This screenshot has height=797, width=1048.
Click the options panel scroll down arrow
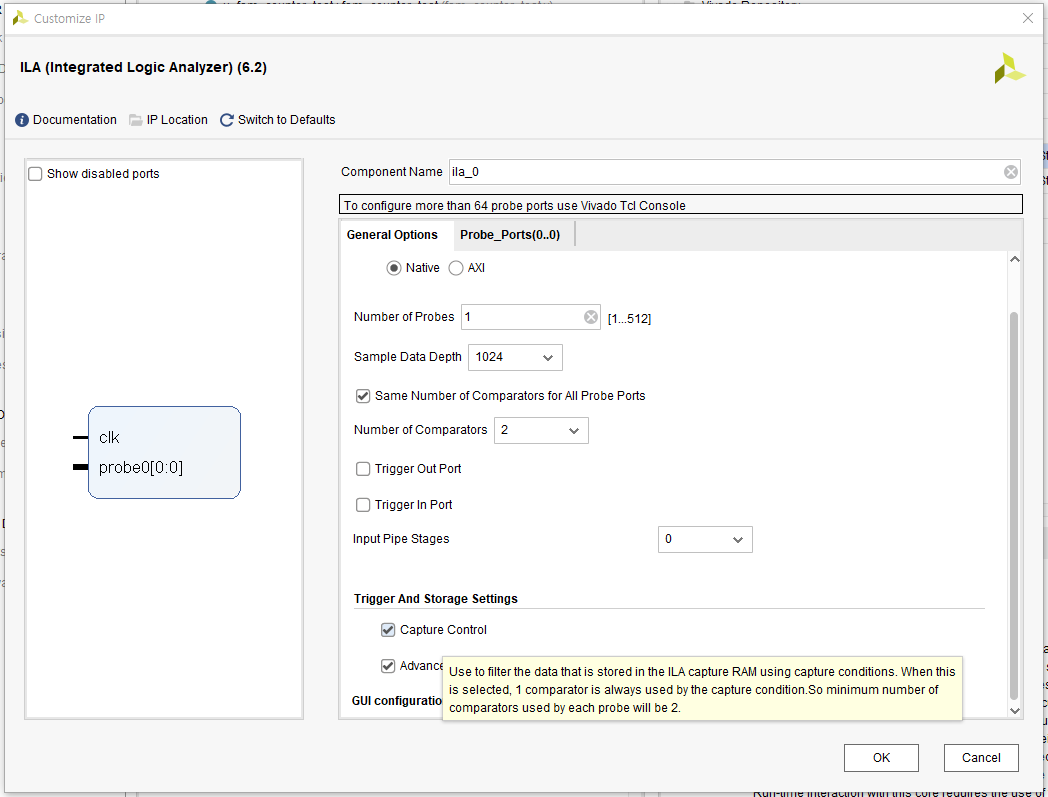[x=1015, y=711]
